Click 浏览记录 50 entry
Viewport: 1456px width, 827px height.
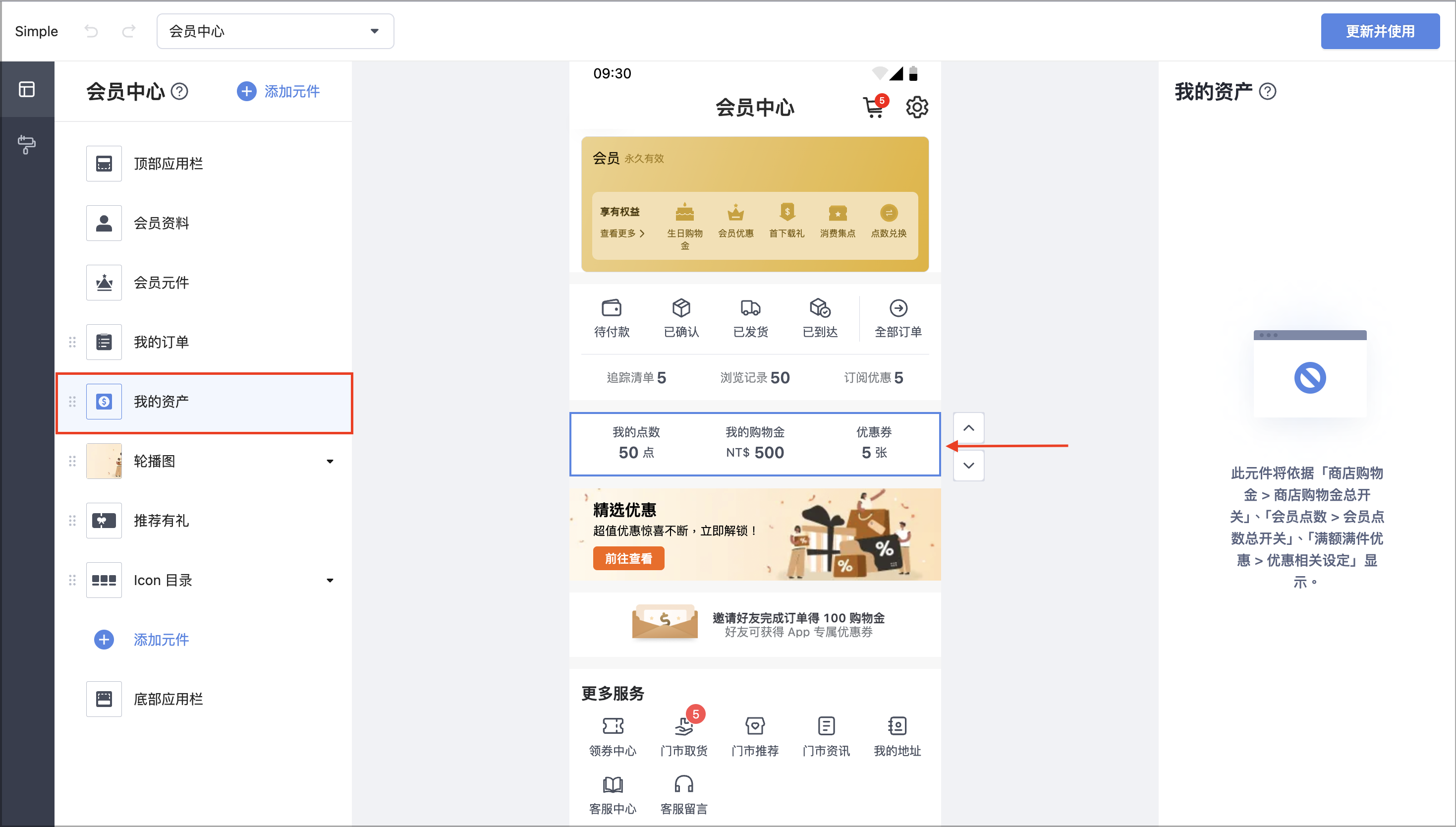coord(755,378)
